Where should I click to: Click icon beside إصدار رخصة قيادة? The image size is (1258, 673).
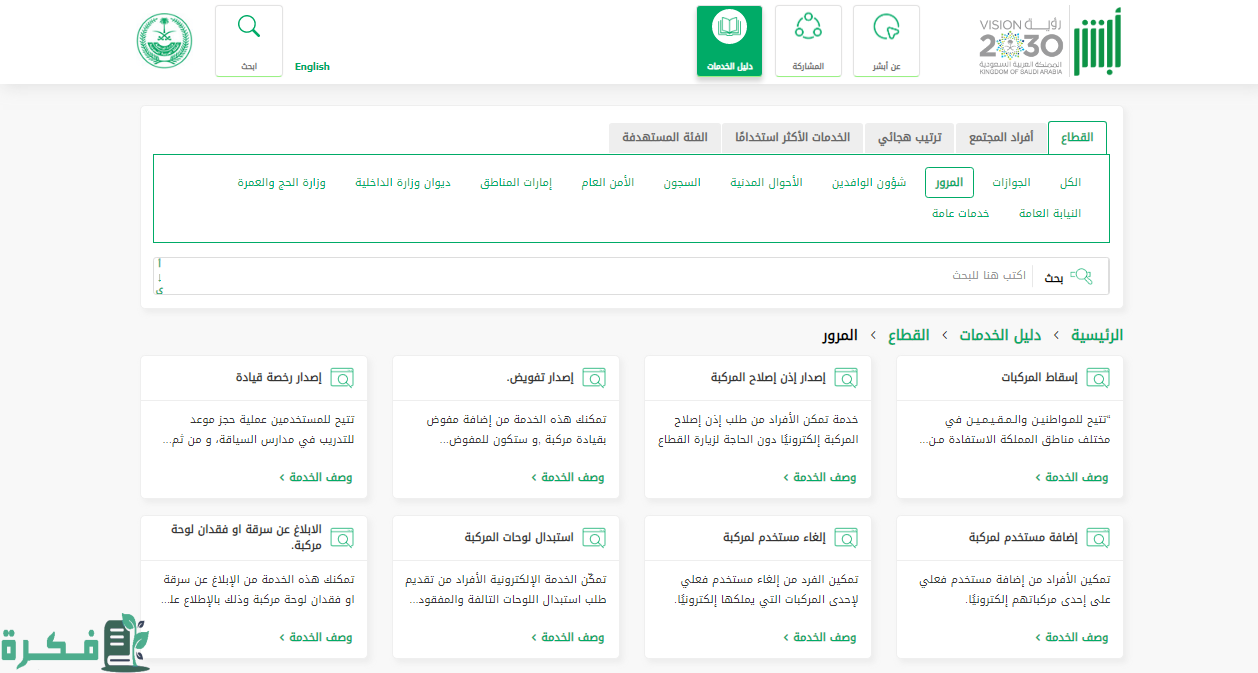(342, 378)
